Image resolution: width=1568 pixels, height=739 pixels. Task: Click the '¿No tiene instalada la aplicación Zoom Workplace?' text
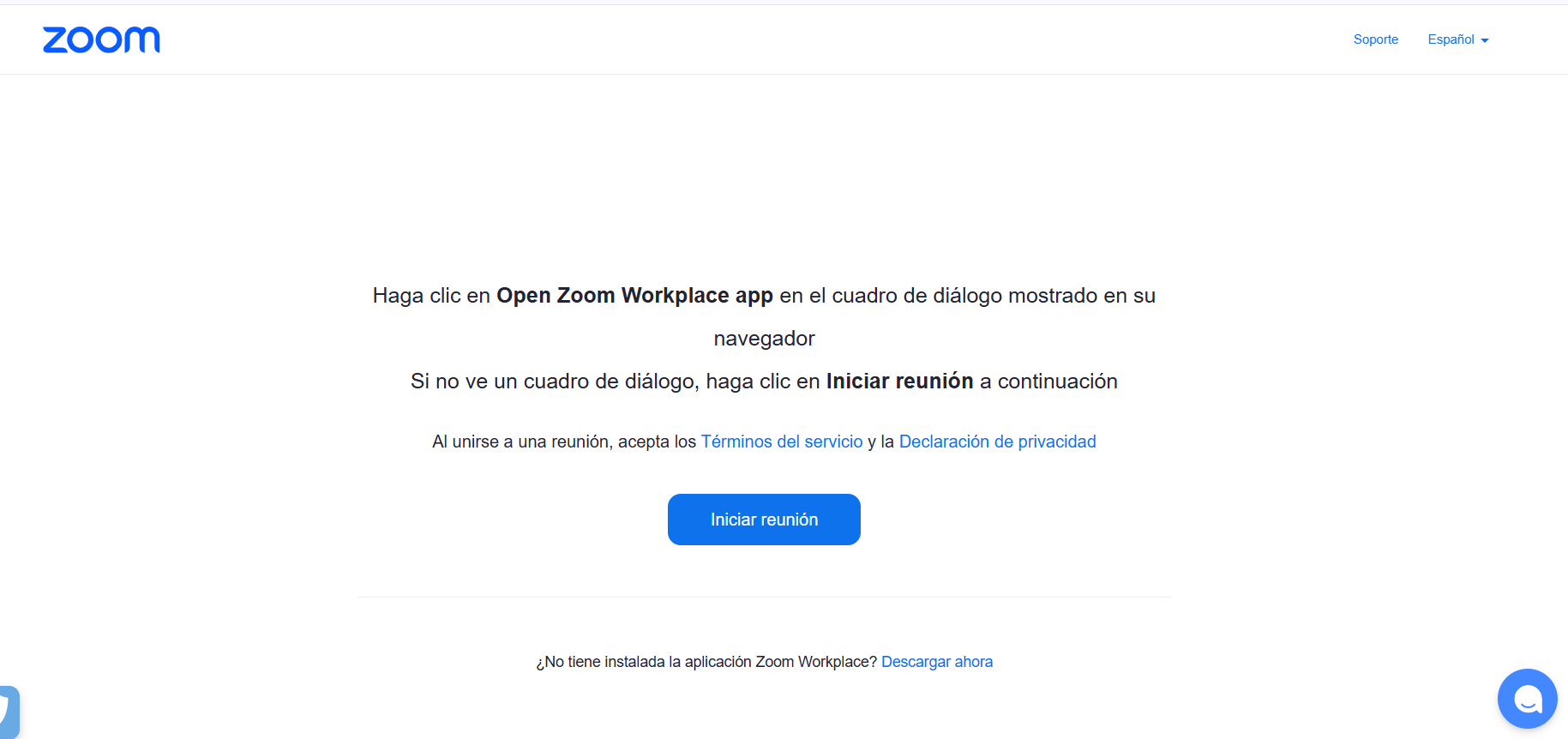coord(706,662)
